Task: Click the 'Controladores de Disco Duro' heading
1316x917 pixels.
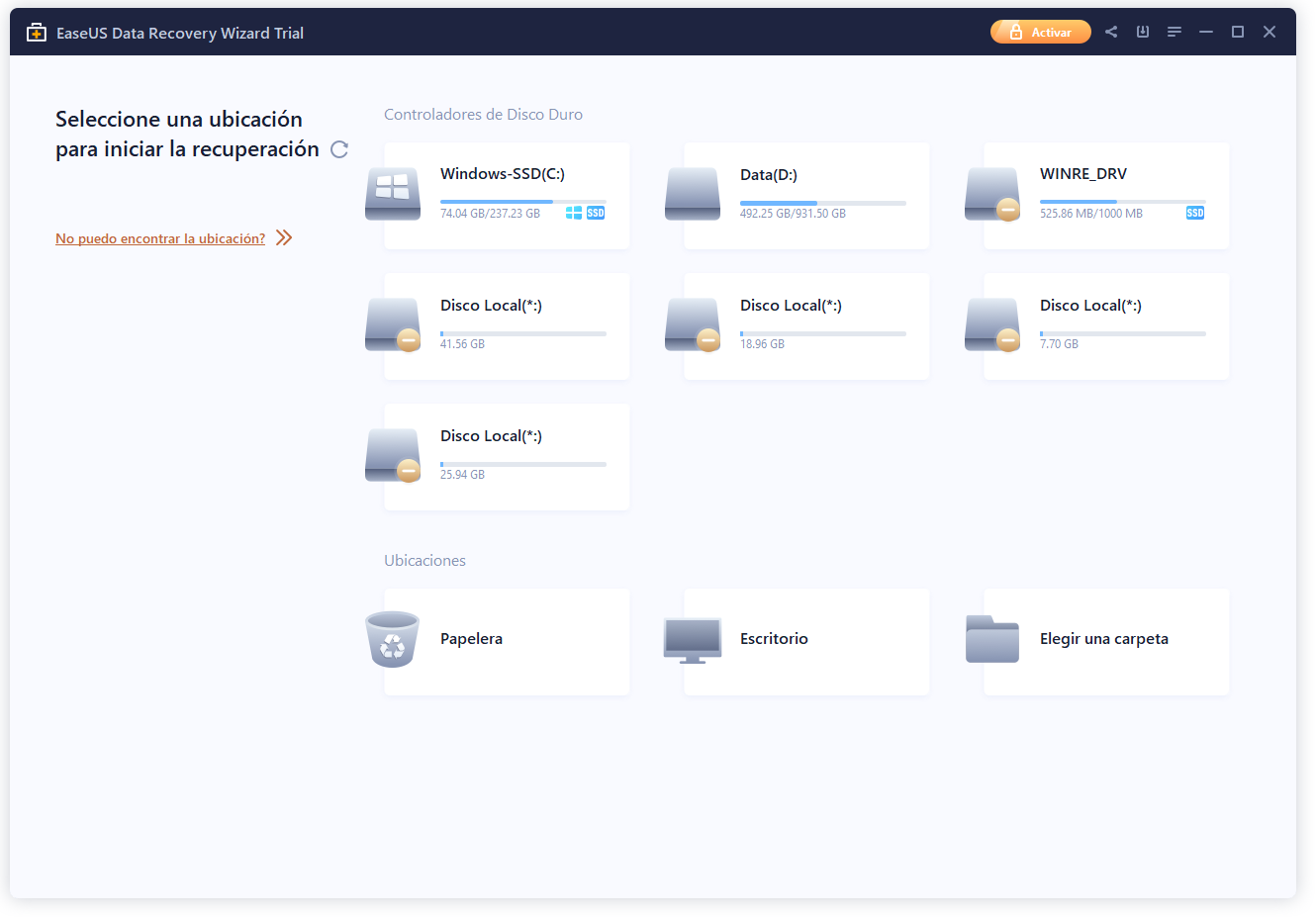Action: point(483,115)
